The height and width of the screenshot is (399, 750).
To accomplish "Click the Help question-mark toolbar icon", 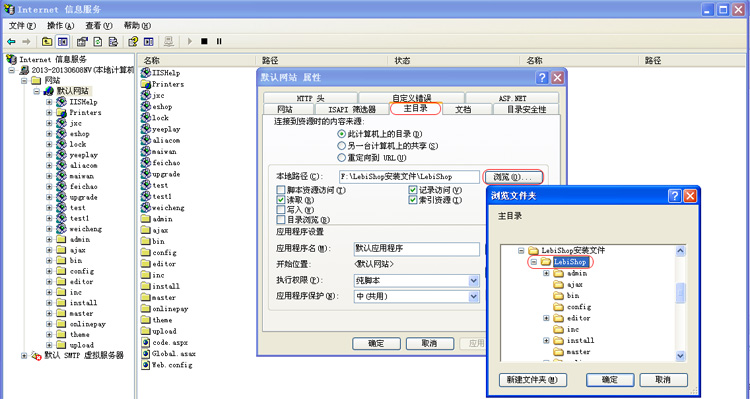I will 133,42.
